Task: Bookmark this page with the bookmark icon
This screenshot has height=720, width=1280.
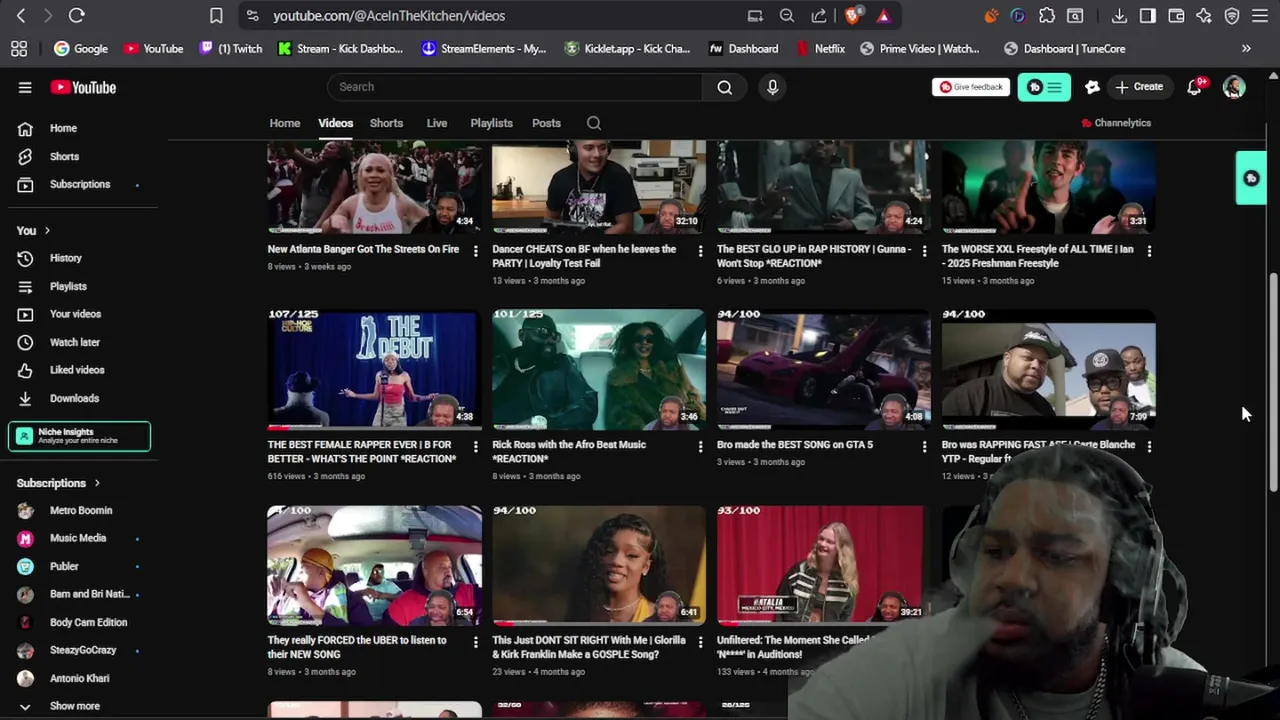Action: coord(216,15)
